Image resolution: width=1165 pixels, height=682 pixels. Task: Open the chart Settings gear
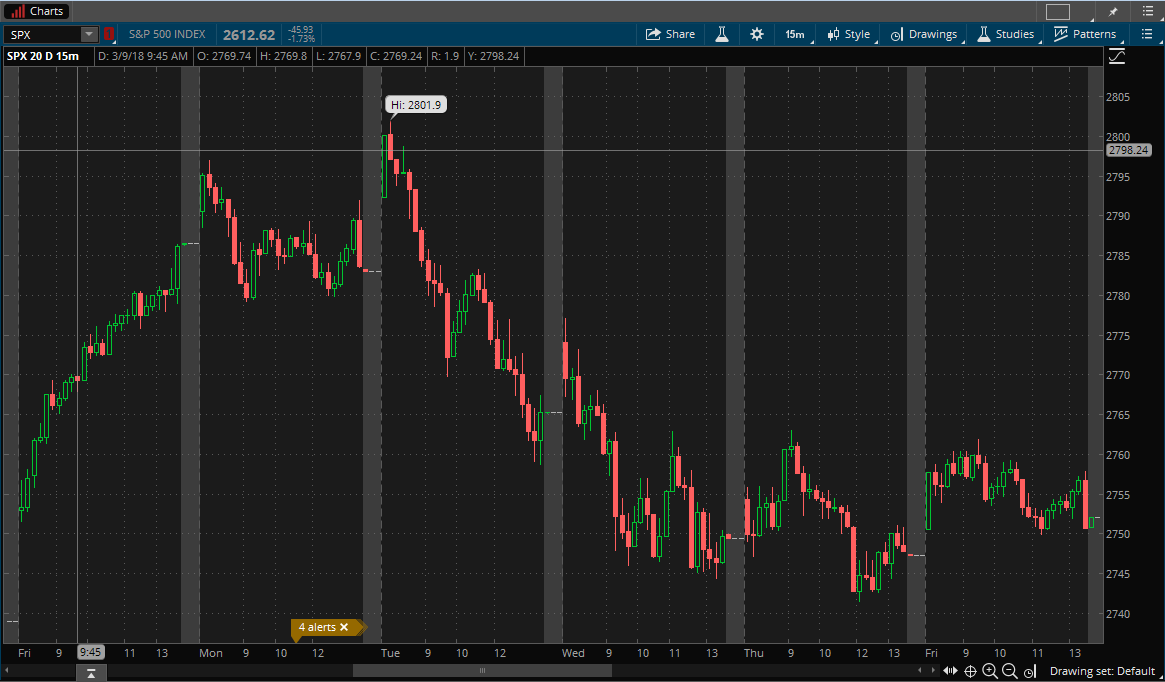[756, 33]
